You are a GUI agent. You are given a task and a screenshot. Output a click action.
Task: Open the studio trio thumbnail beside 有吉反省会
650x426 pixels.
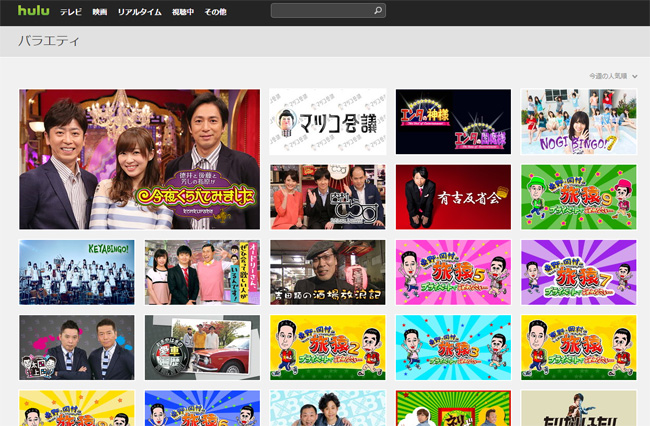(327, 197)
